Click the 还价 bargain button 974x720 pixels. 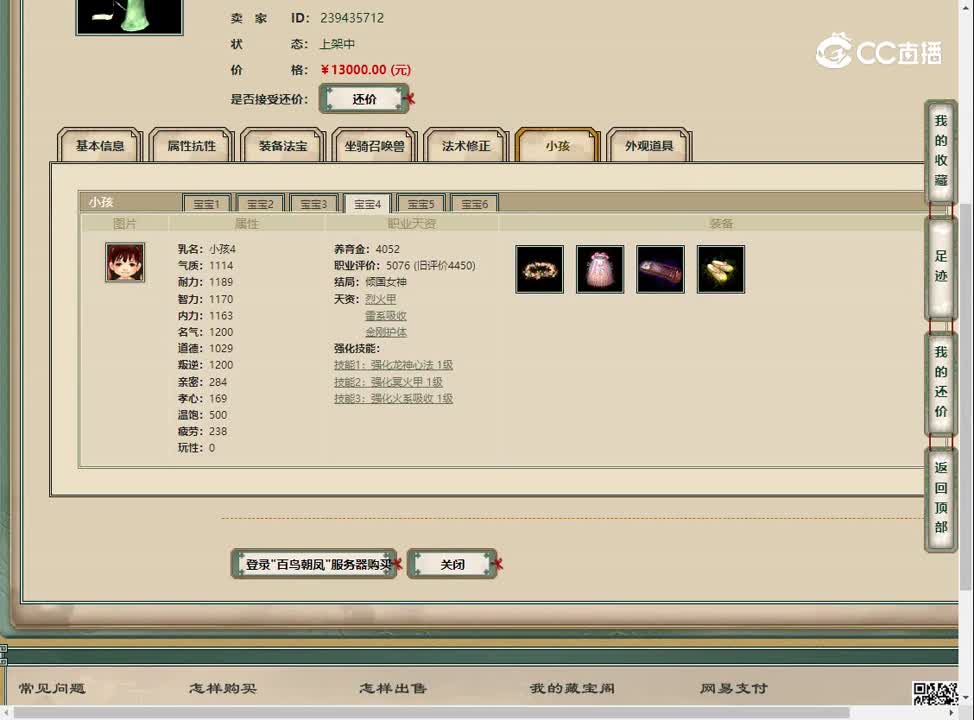pyautogui.click(x=365, y=99)
